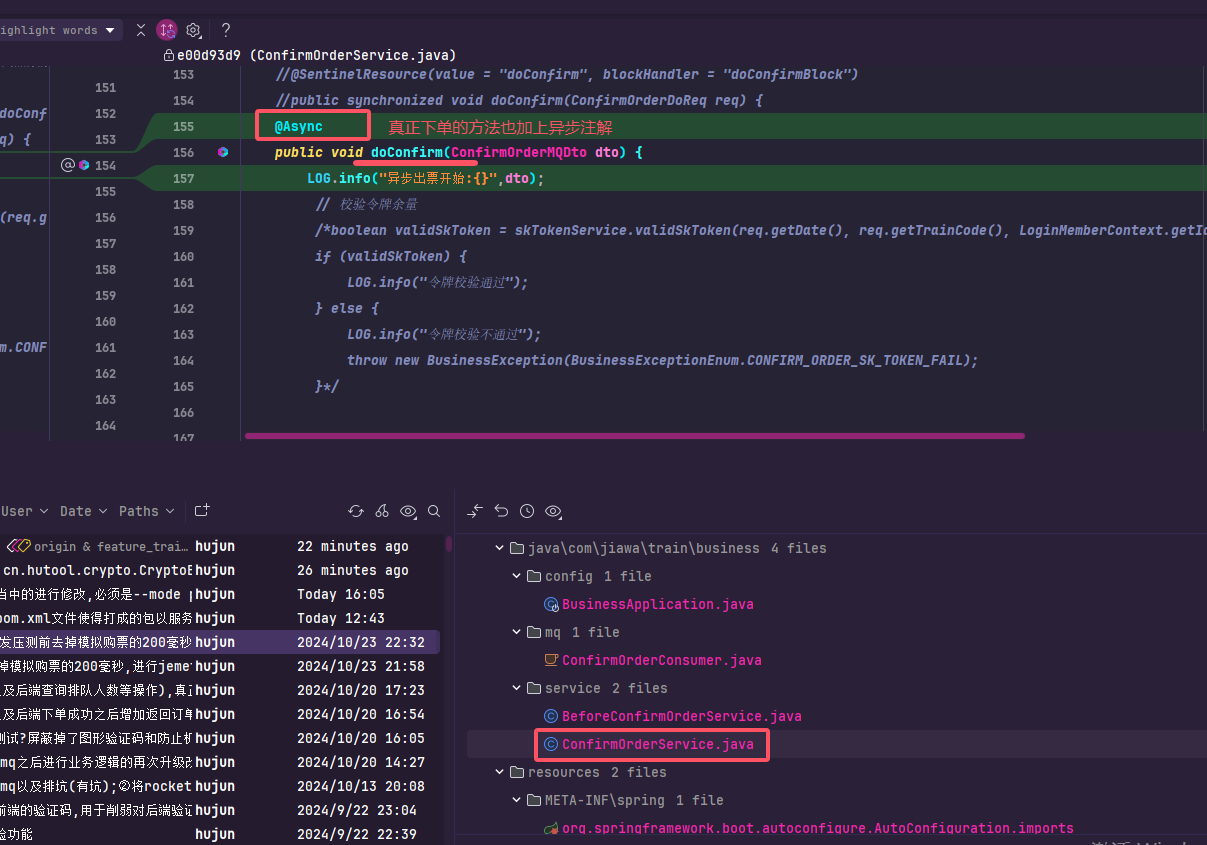Toggle synchronize scrolling in diff viewer

pos(167,30)
